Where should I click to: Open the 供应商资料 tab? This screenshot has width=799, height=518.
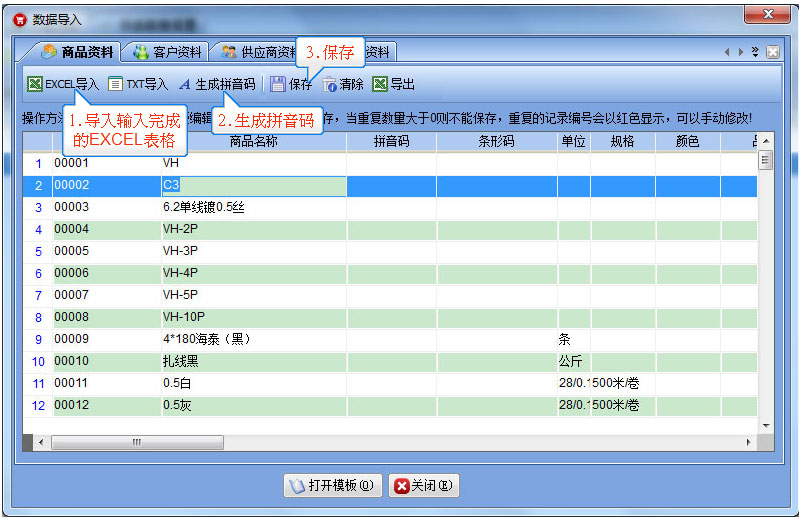click(x=260, y=52)
